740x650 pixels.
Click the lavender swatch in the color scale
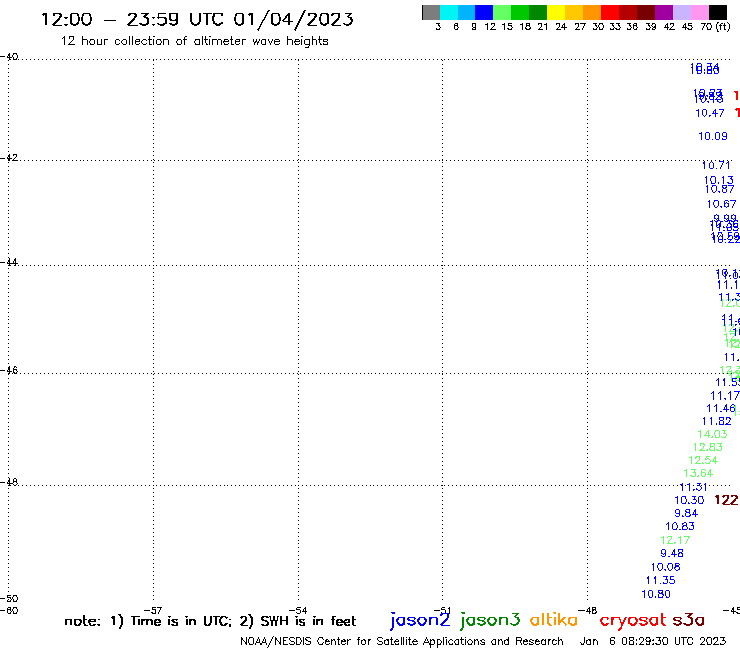[681, 12]
